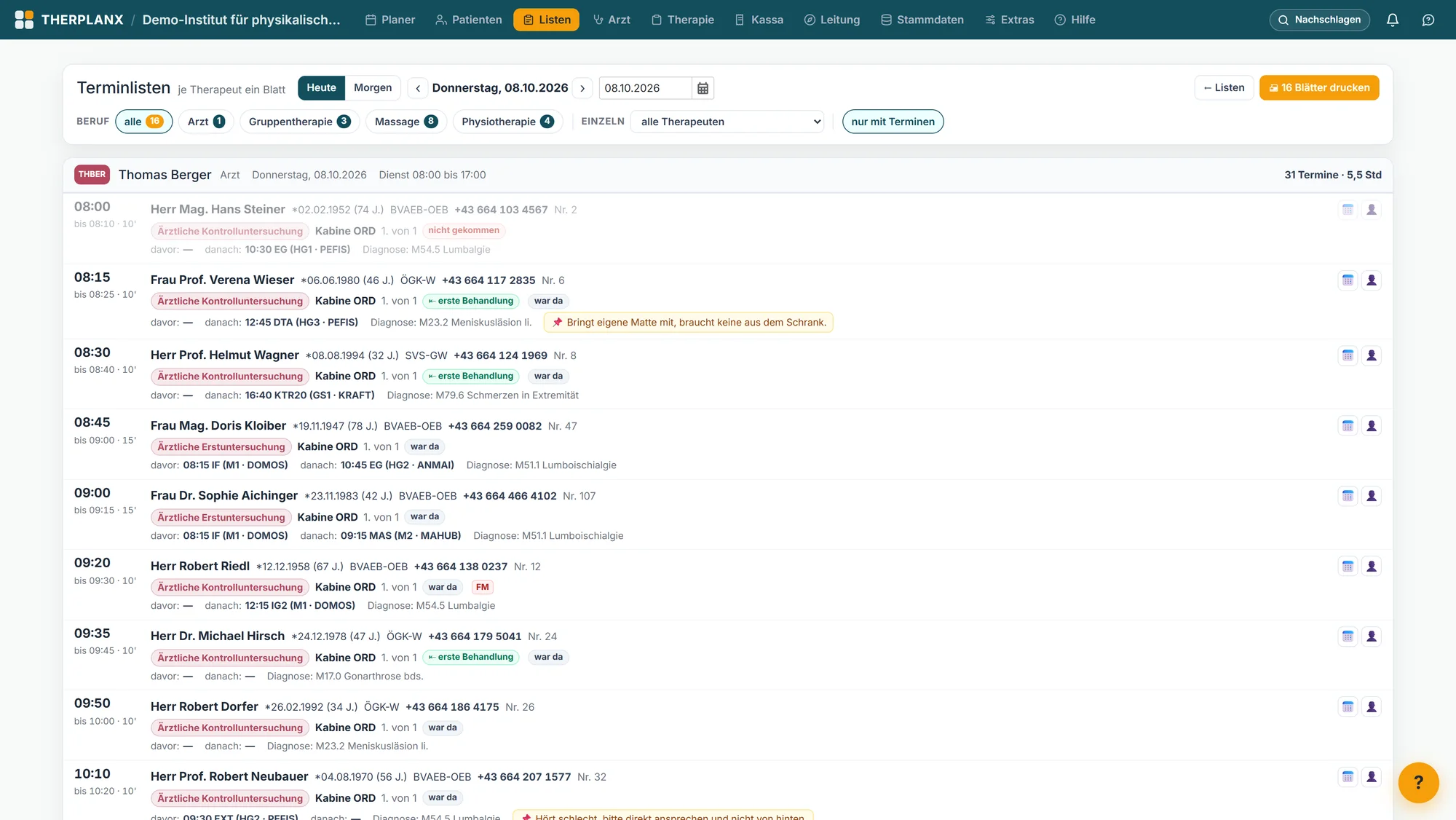Open patient icon for Hans Steiner row
Viewport: 1456px width, 820px height.
(x=1371, y=210)
